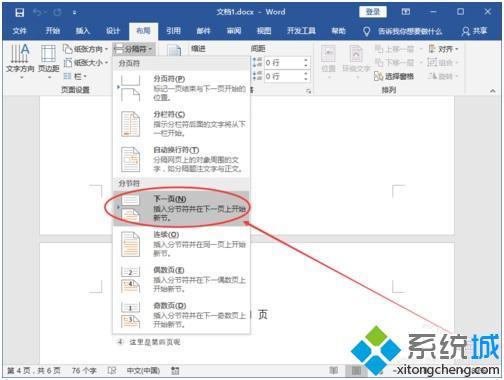This screenshot has height=380, width=504.
Task: Switch to the 视图 tab
Action: point(264,31)
